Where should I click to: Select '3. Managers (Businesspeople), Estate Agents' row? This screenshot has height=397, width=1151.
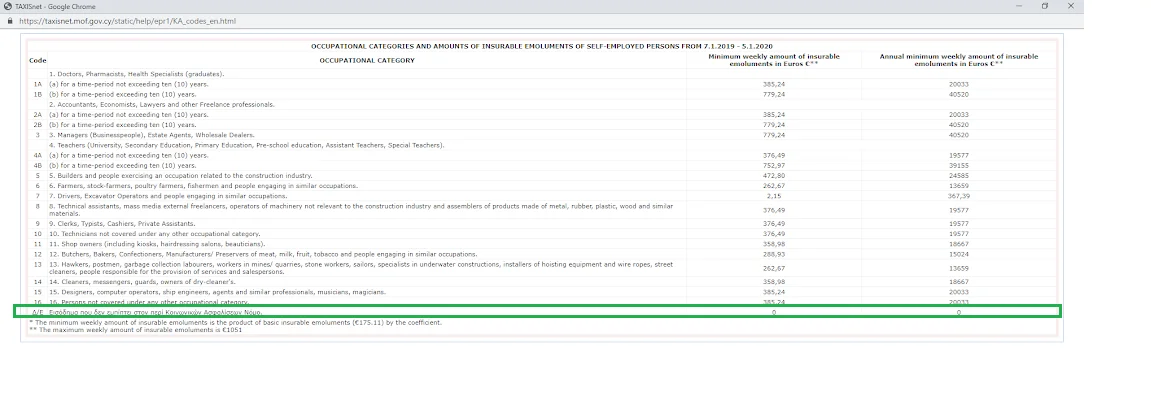(x=151, y=135)
